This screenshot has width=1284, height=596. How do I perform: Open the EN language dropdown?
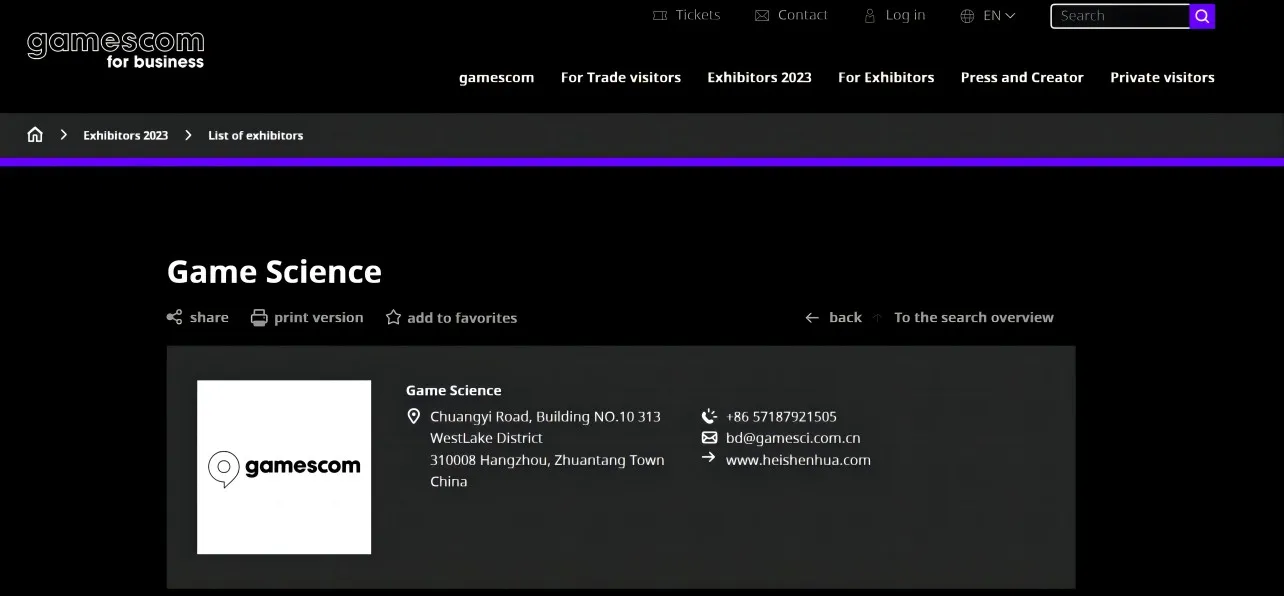999,15
